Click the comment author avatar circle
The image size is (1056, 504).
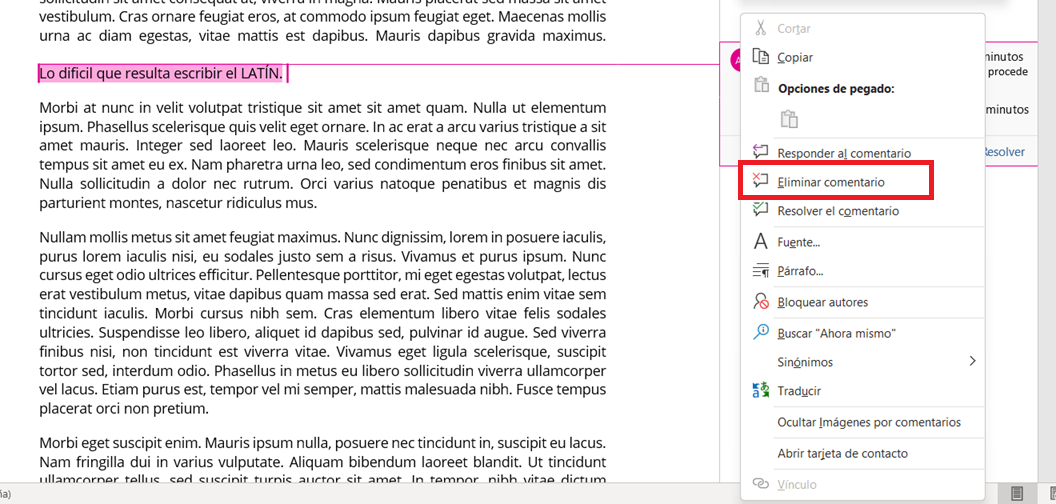(735, 60)
